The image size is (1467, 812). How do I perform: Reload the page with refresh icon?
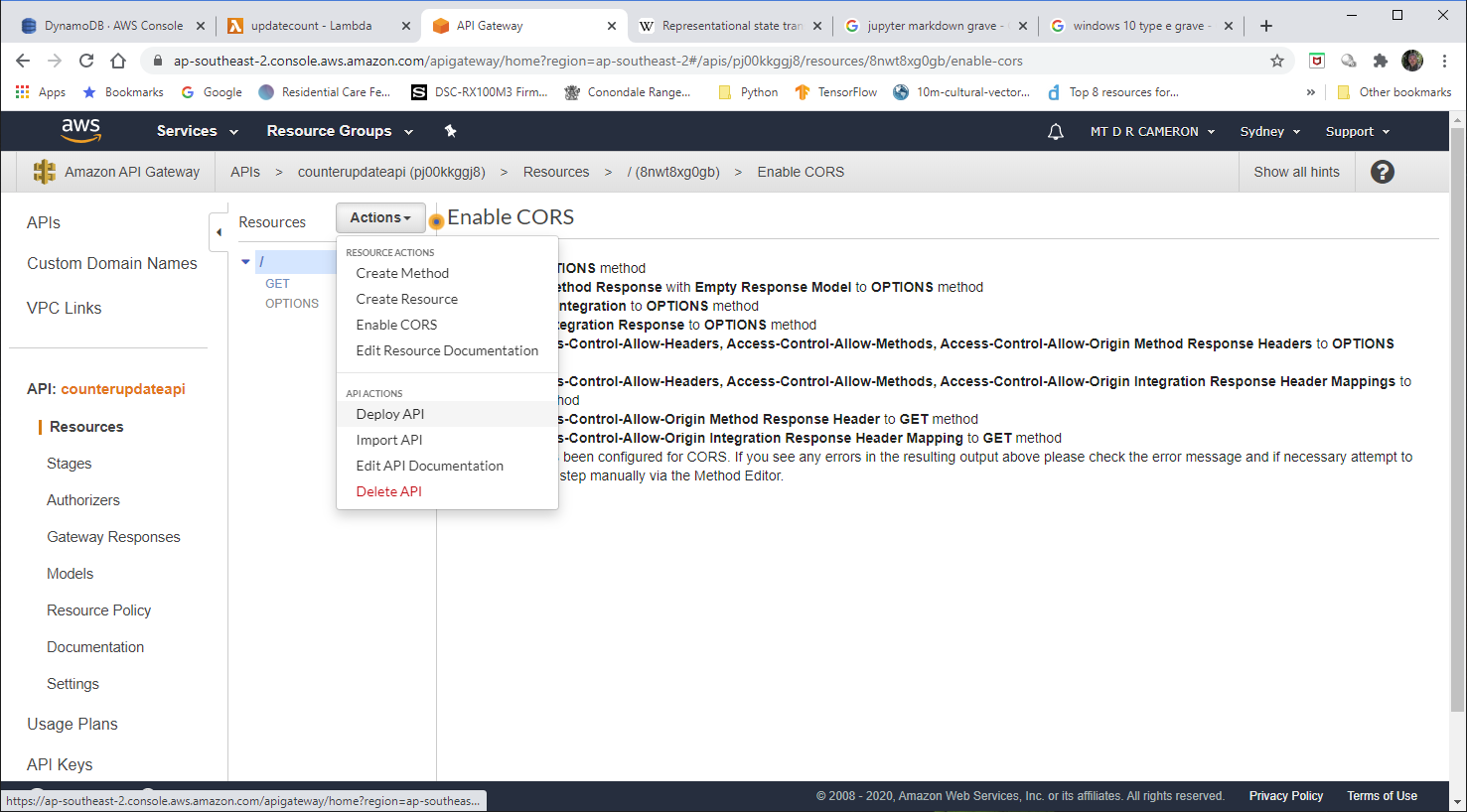point(86,61)
